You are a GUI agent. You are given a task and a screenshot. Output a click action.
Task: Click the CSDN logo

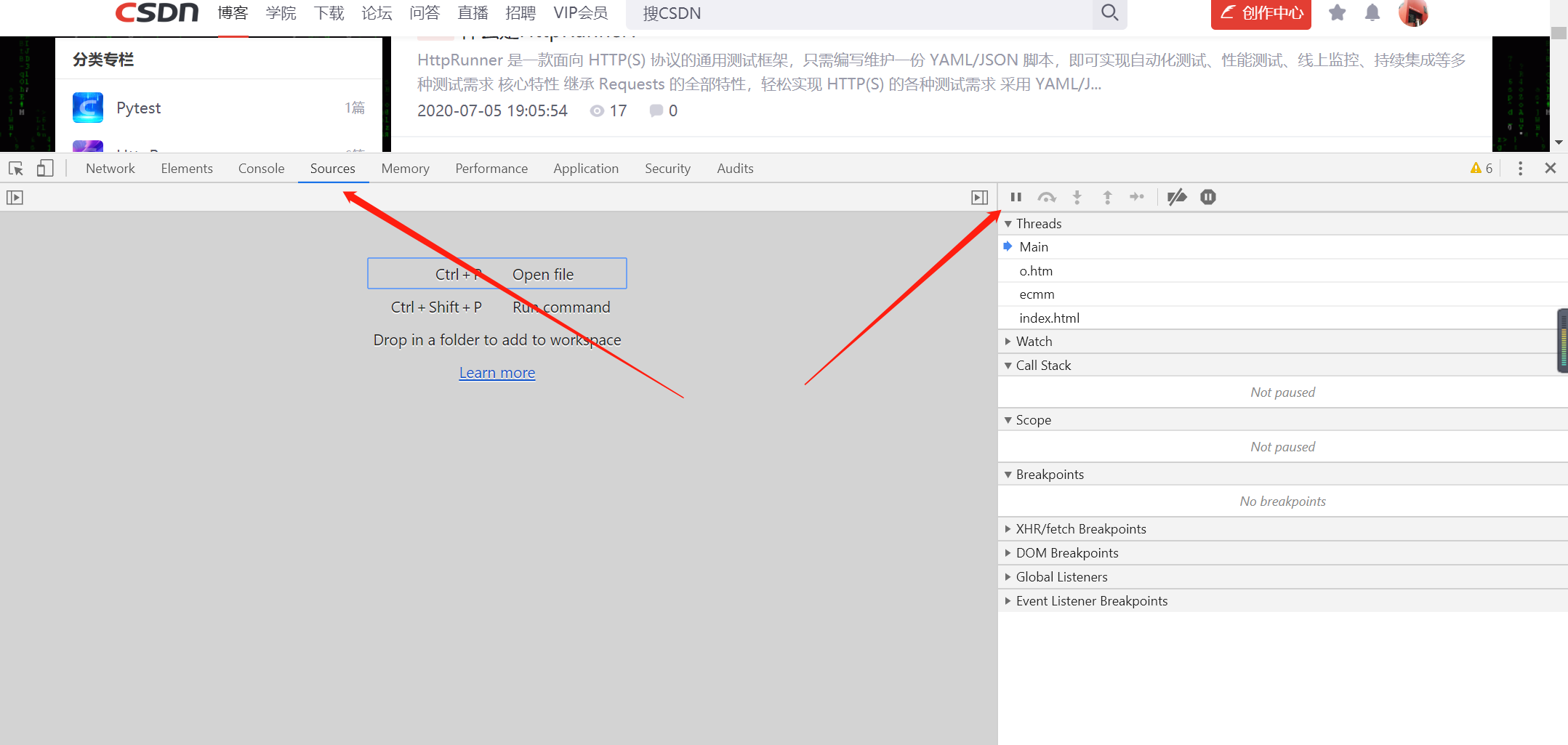click(x=157, y=12)
